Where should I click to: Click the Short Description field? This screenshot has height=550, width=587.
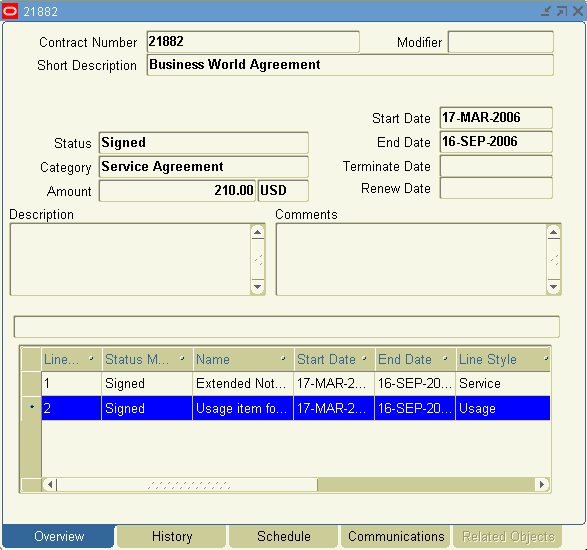[x=350, y=65]
